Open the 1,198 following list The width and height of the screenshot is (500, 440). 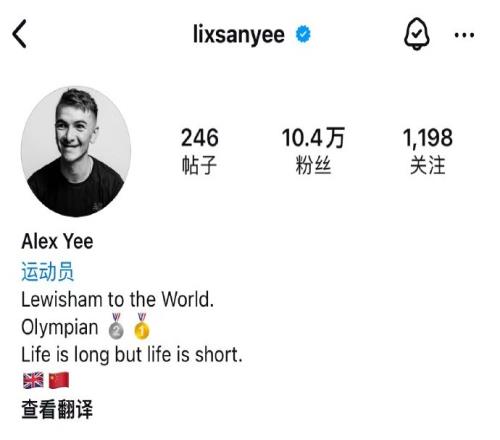(x=428, y=138)
